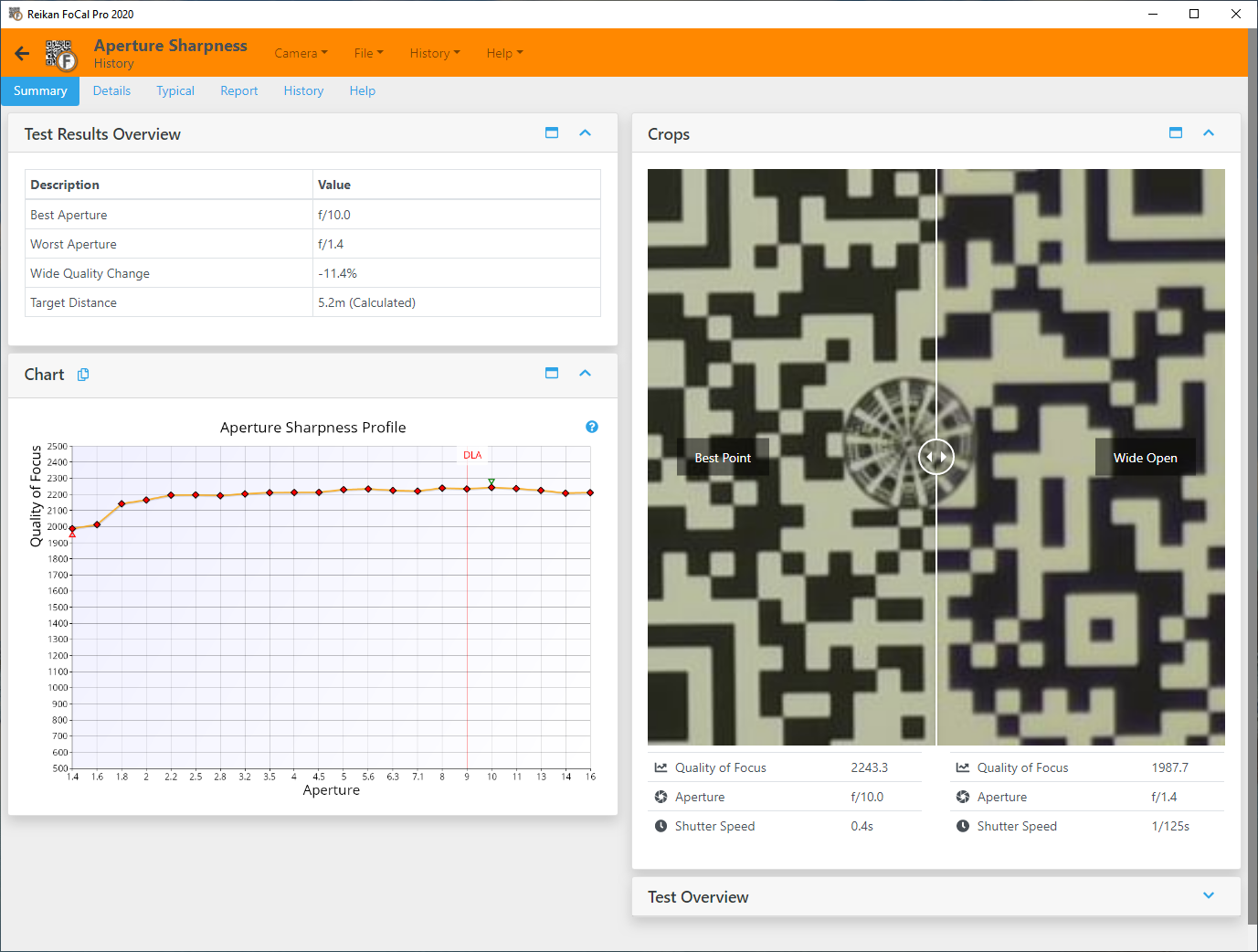
Task: Click Quality of Focus value 1987.7
Action: tap(1170, 767)
